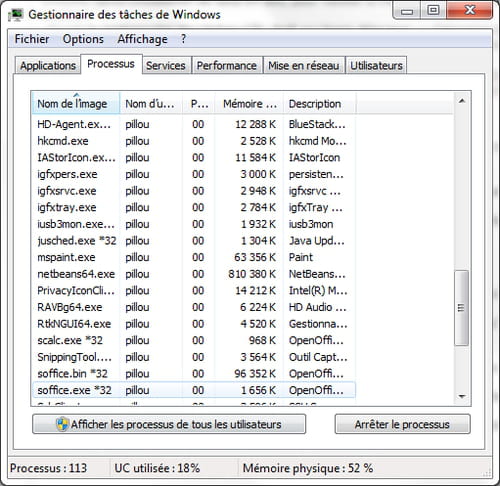Select the hkcmd.exe process
Screen dimensions: 500x486
pos(193,141)
